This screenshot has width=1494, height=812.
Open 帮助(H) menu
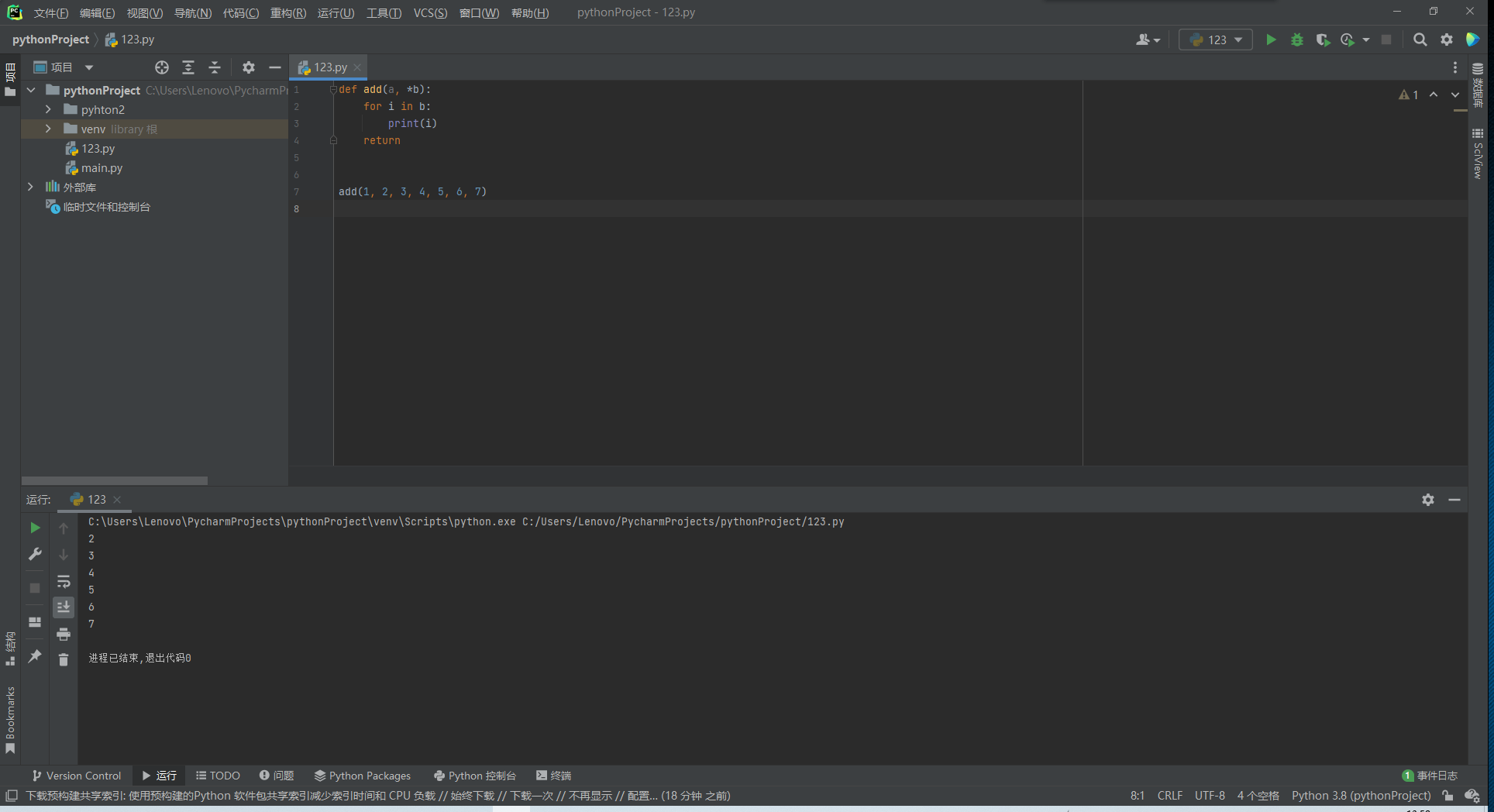(530, 13)
